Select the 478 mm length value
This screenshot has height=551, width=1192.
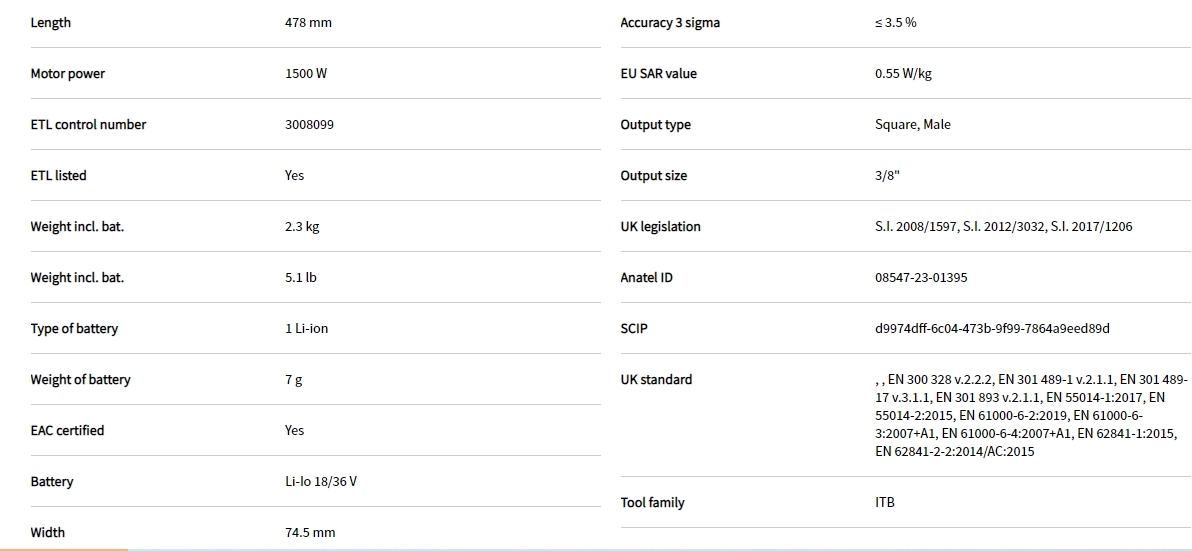coord(308,23)
